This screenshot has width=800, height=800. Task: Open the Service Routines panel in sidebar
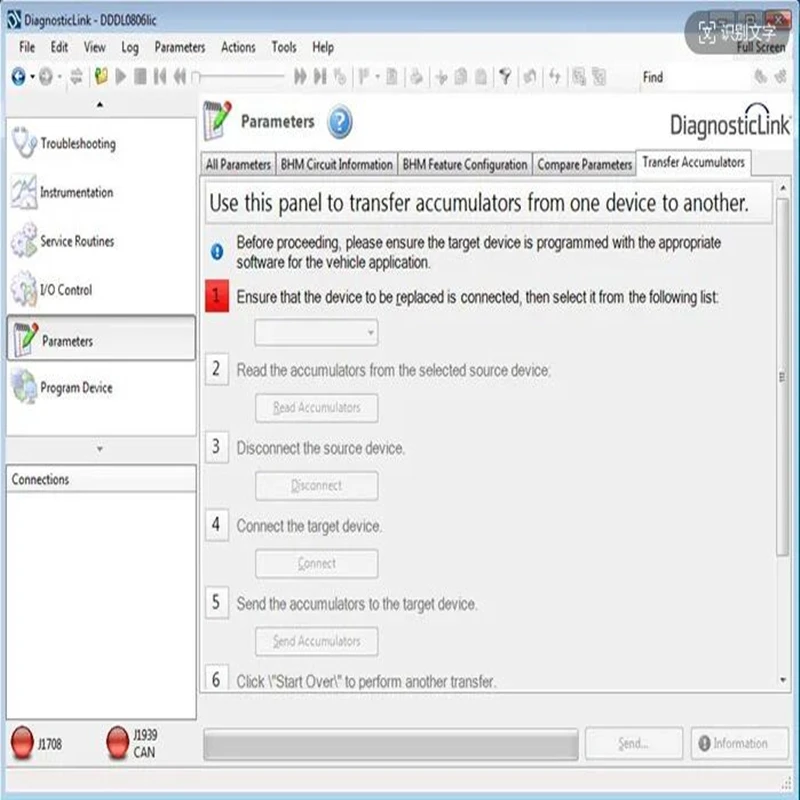tap(101, 241)
